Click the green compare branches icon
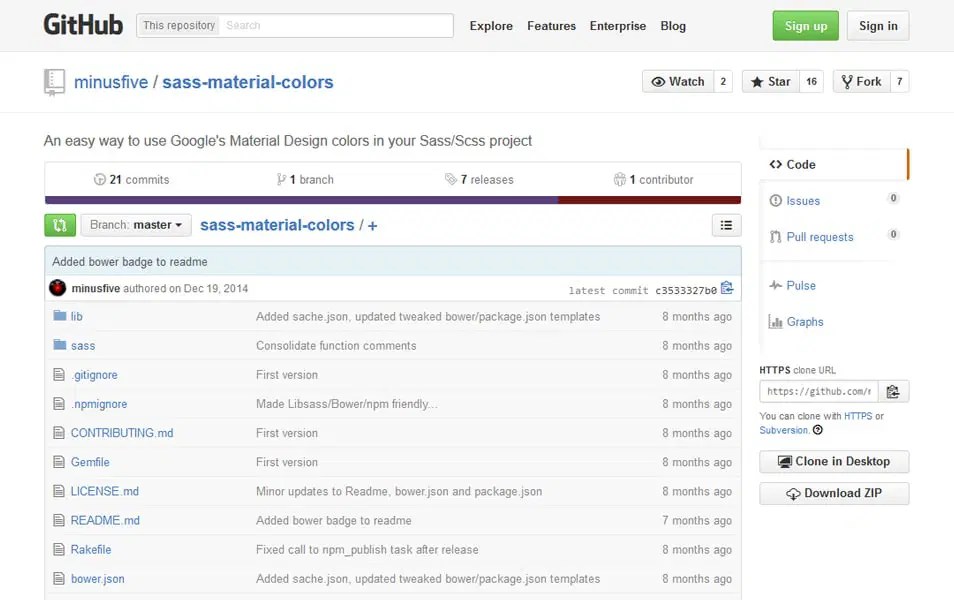Screen dimensions: 954x600 point(59,224)
